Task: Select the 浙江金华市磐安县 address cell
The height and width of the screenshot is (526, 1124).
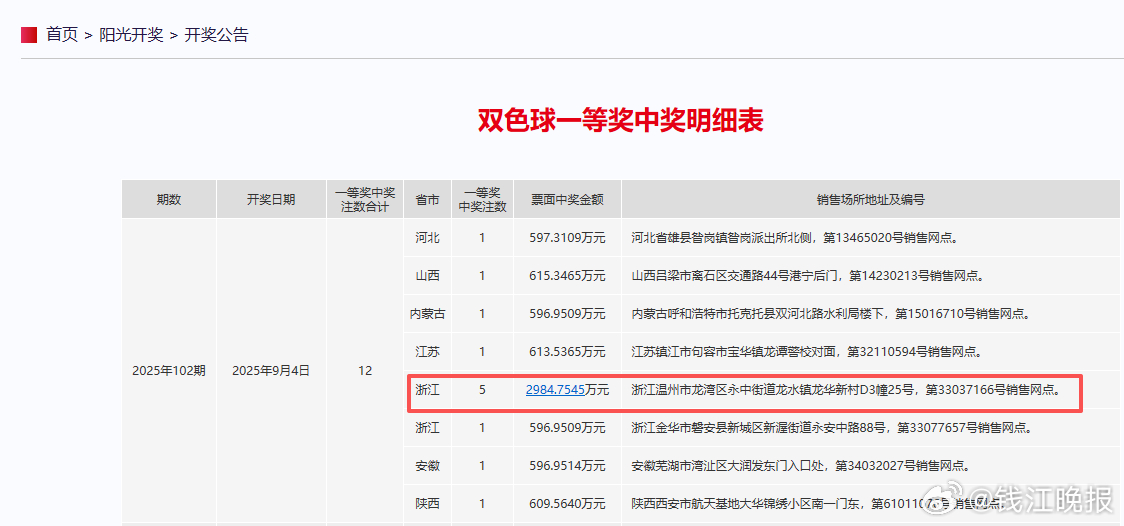Action: pyautogui.click(x=871, y=428)
